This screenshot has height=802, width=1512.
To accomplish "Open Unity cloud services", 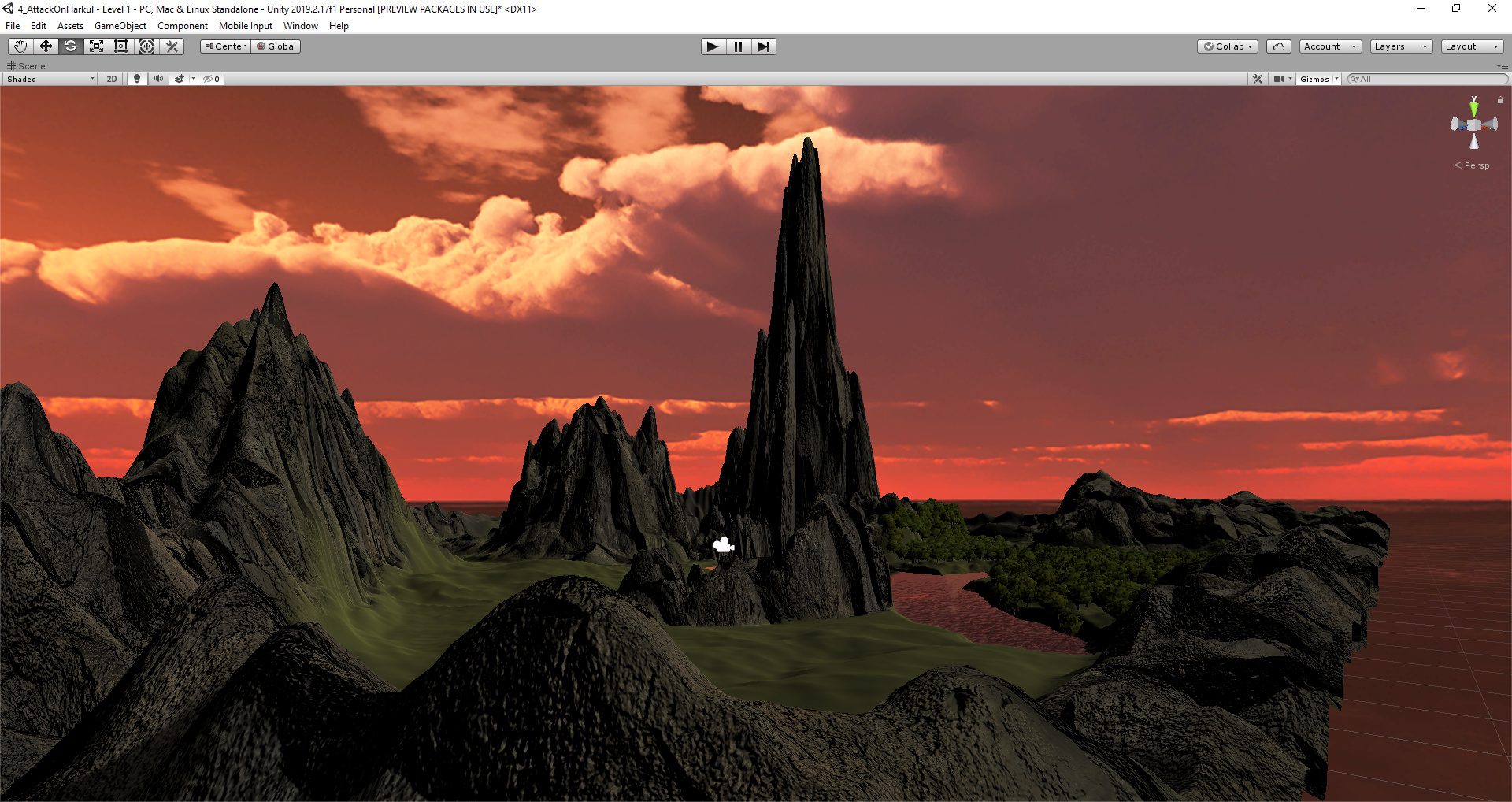I will tap(1278, 46).
